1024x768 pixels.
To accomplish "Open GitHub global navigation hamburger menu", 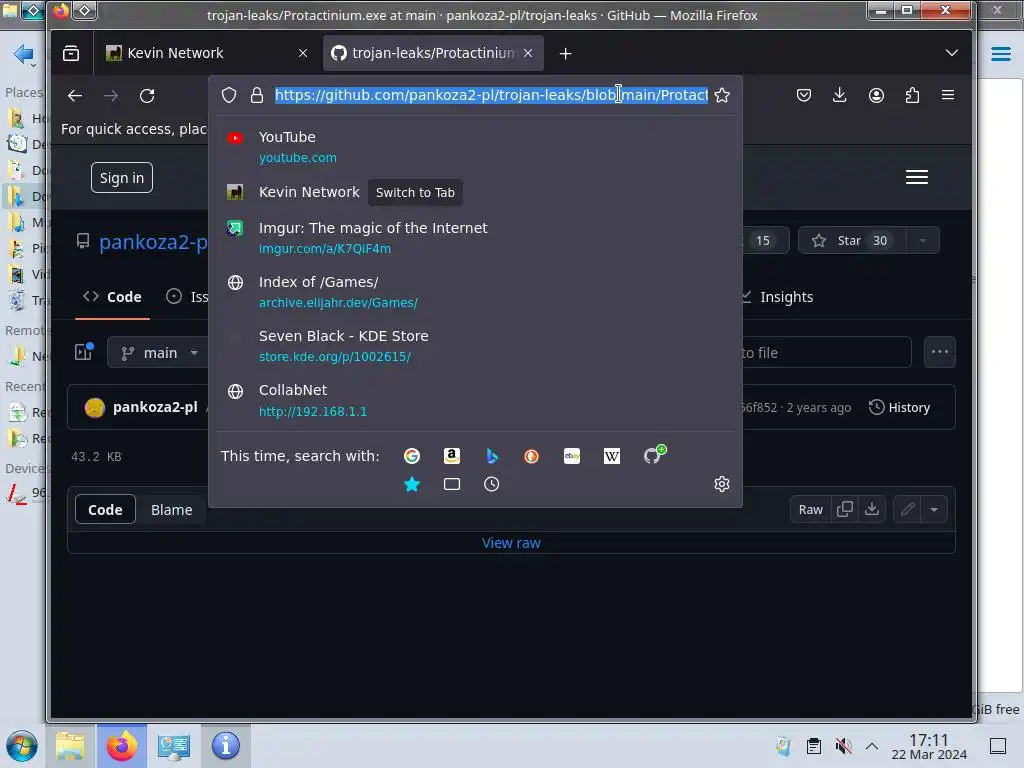I will 917,177.
